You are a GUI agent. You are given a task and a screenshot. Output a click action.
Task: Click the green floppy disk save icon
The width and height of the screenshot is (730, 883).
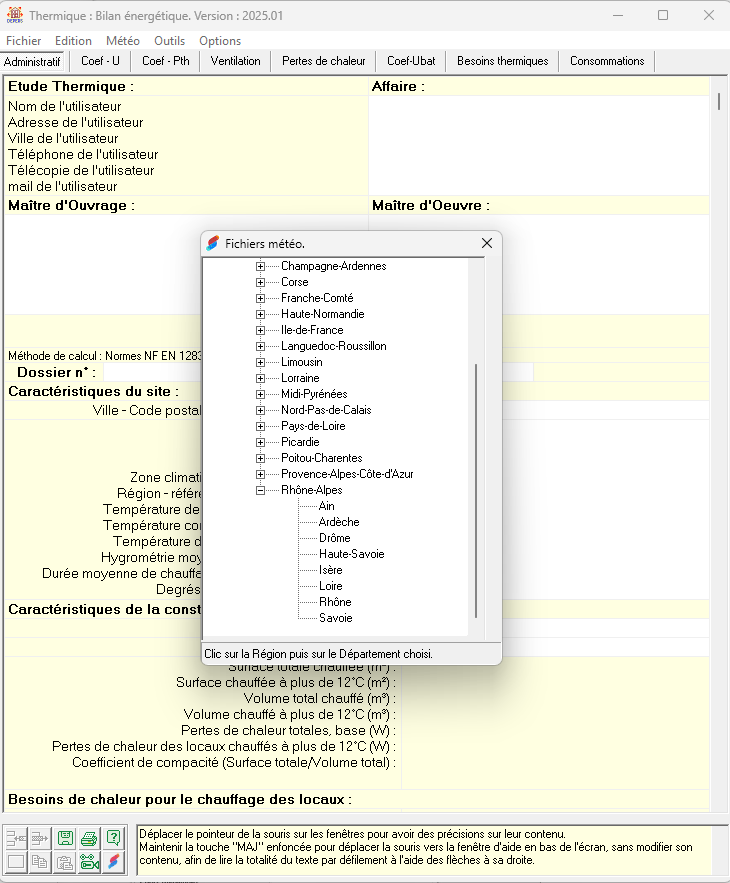click(65, 838)
